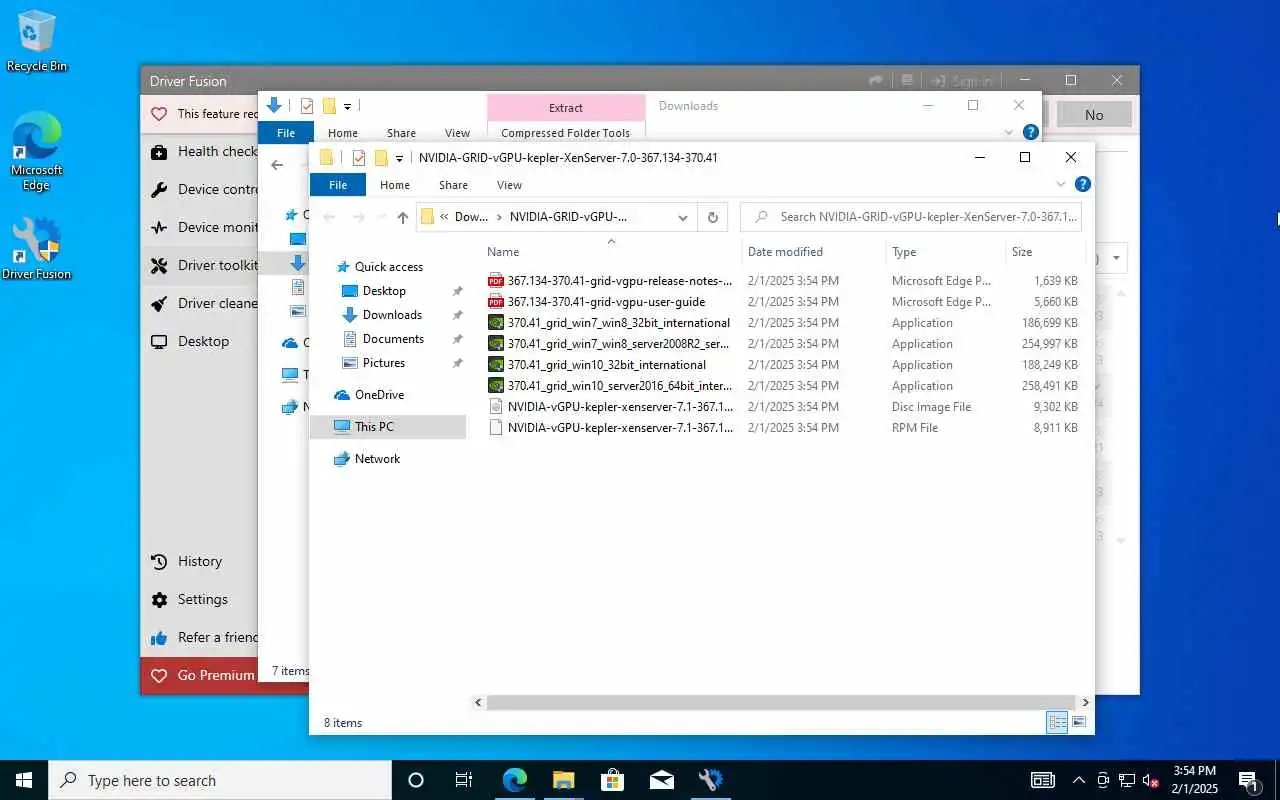Show hidden system tray icons
Viewport: 1280px width, 800px height.
click(1078, 780)
